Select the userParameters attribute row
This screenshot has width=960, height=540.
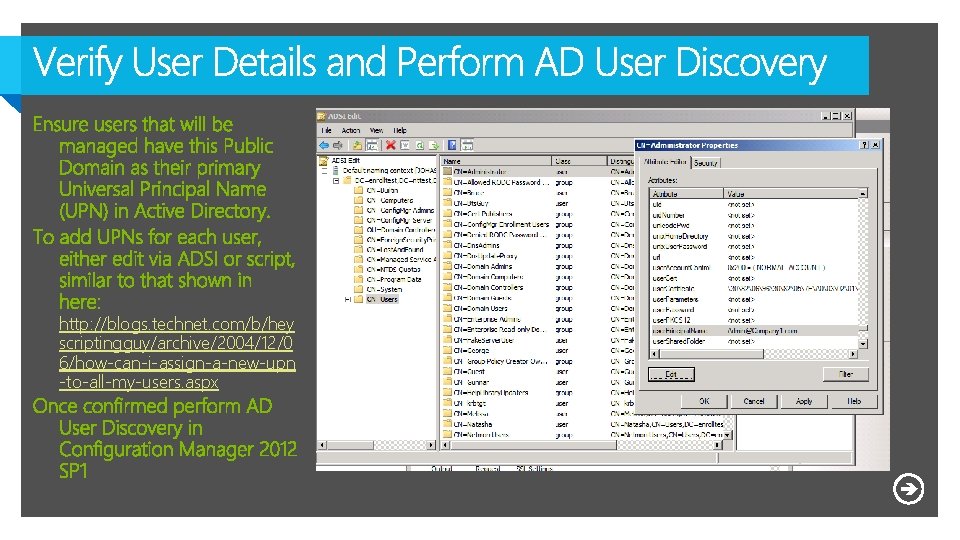[x=754, y=299]
